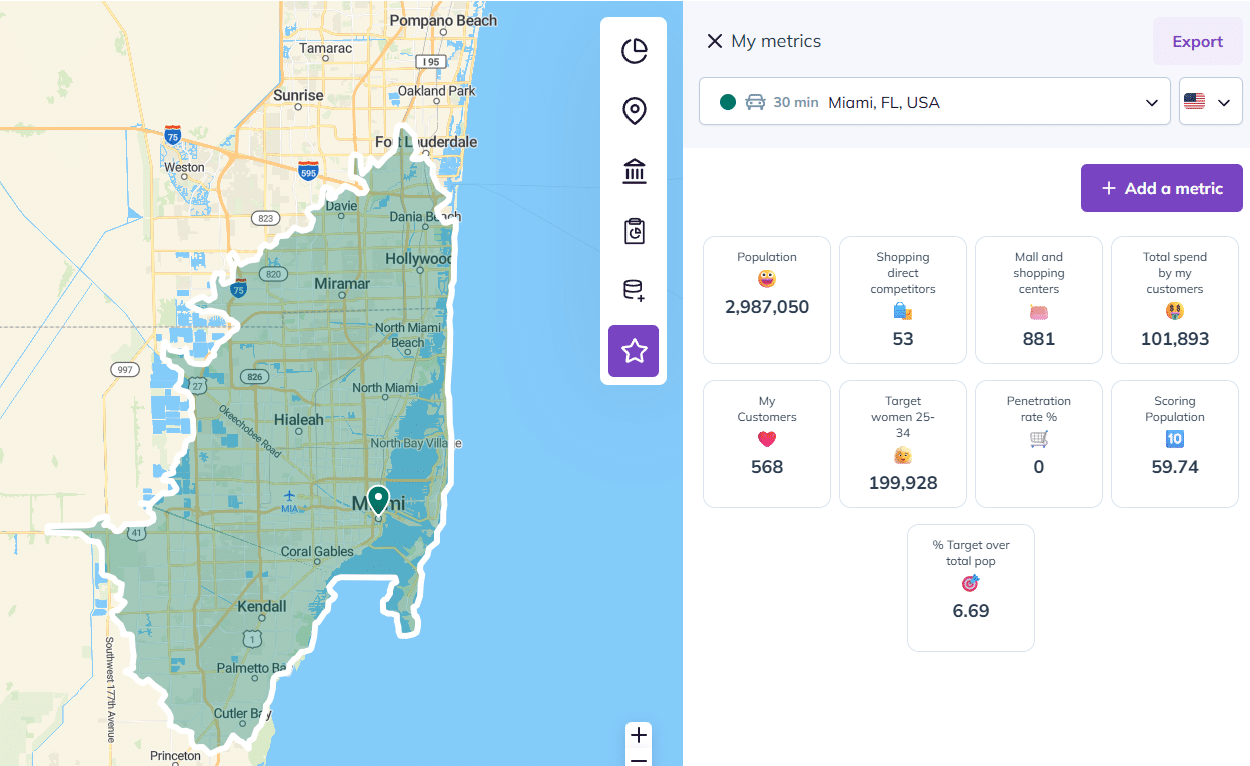Open the US flag country selector

pyautogui.click(x=1210, y=102)
